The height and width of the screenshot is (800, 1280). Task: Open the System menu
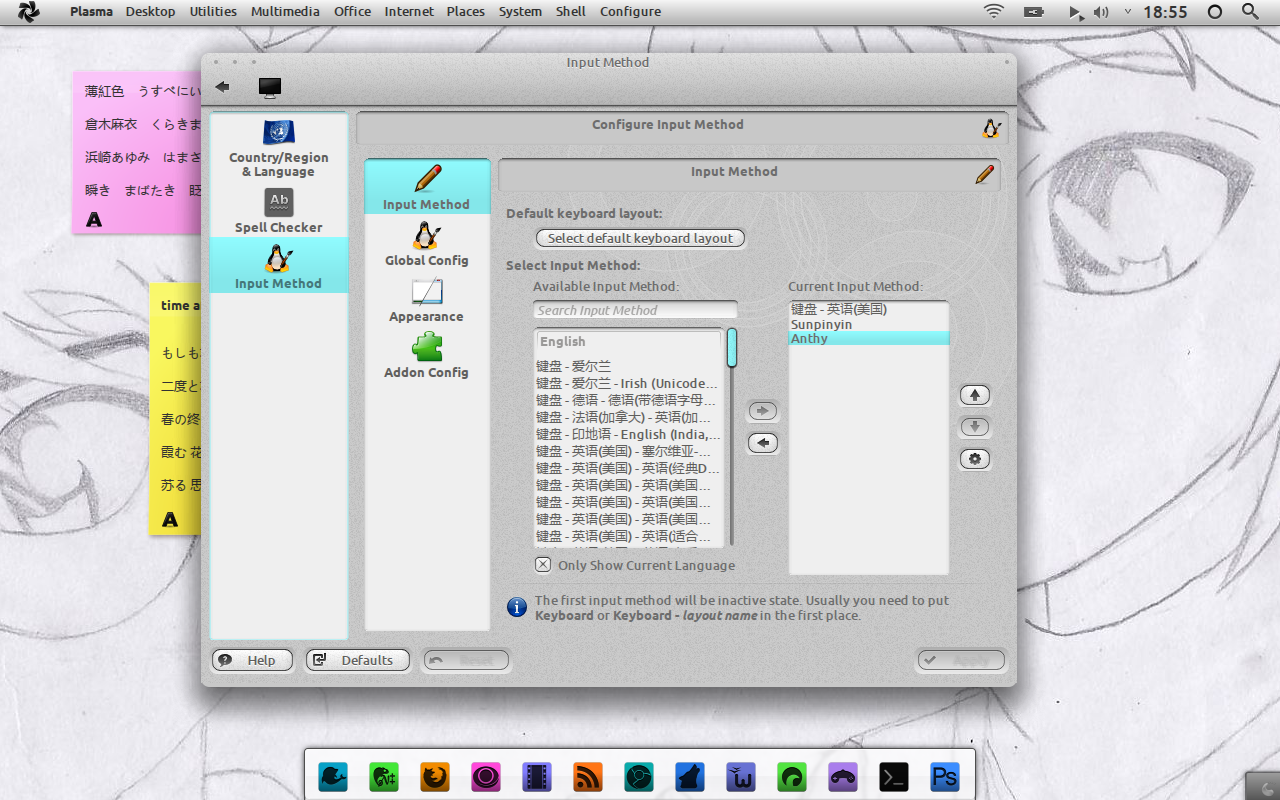click(520, 12)
